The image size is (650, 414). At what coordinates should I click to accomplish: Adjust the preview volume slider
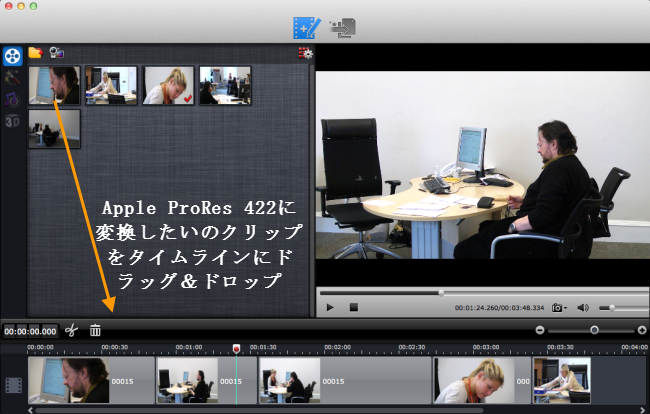point(624,308)
